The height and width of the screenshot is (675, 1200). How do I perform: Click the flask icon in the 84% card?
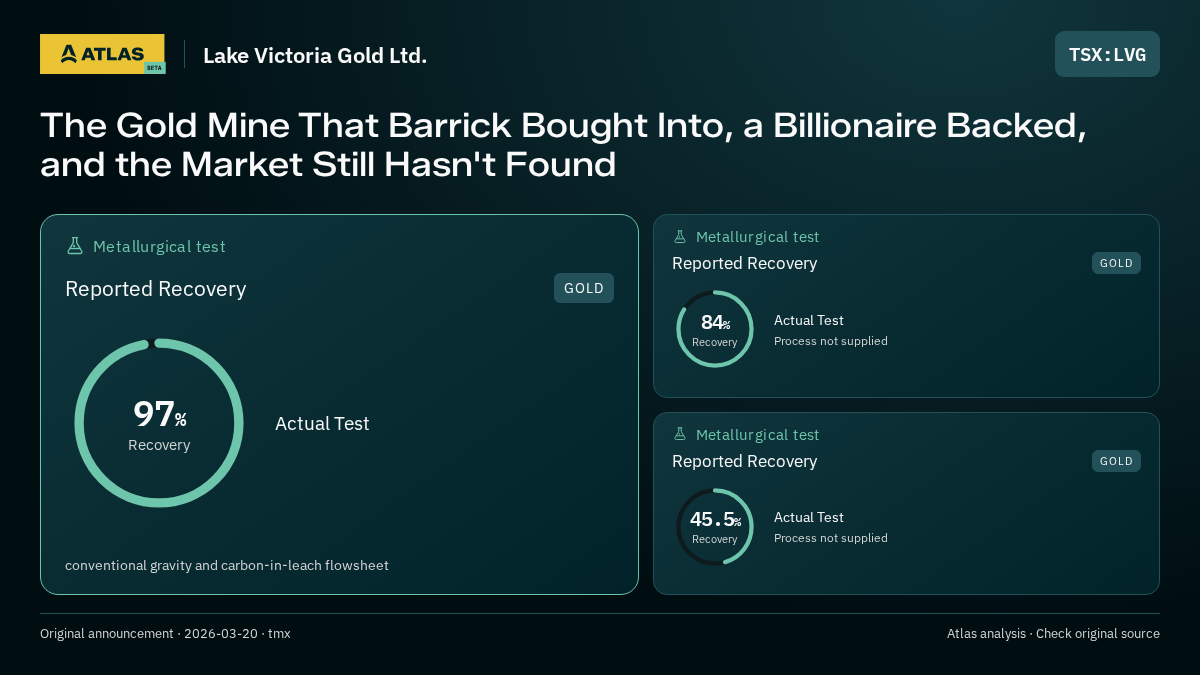pyautogui.click(x=680, y=237)
